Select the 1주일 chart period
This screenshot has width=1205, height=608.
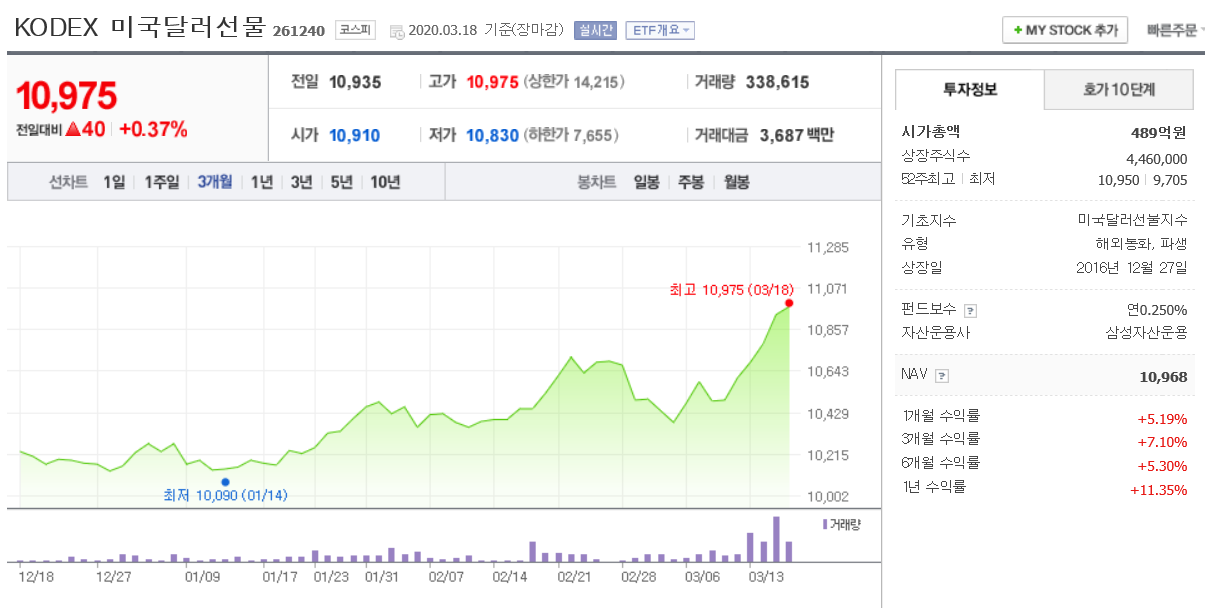tap(160, 182)
